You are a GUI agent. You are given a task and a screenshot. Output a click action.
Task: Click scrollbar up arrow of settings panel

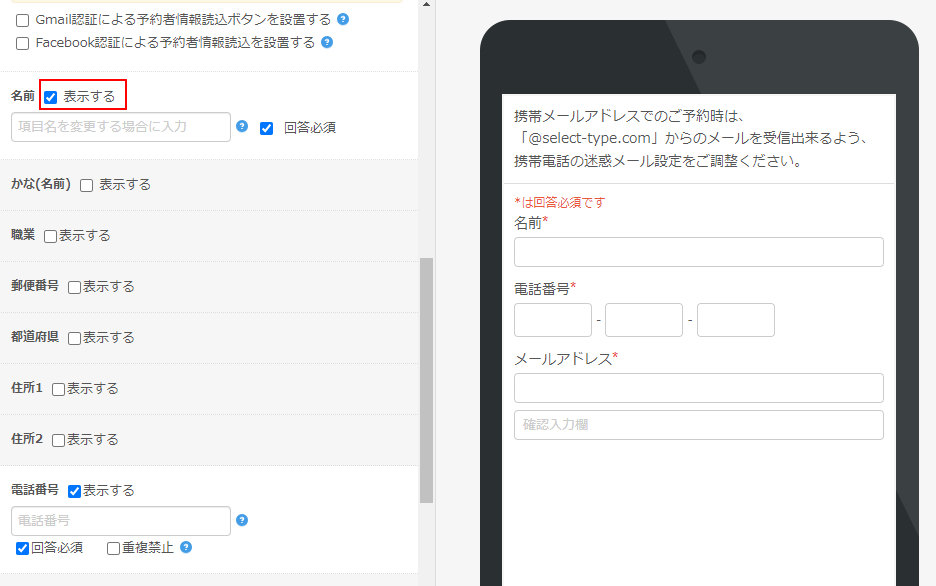click(427, 4)
